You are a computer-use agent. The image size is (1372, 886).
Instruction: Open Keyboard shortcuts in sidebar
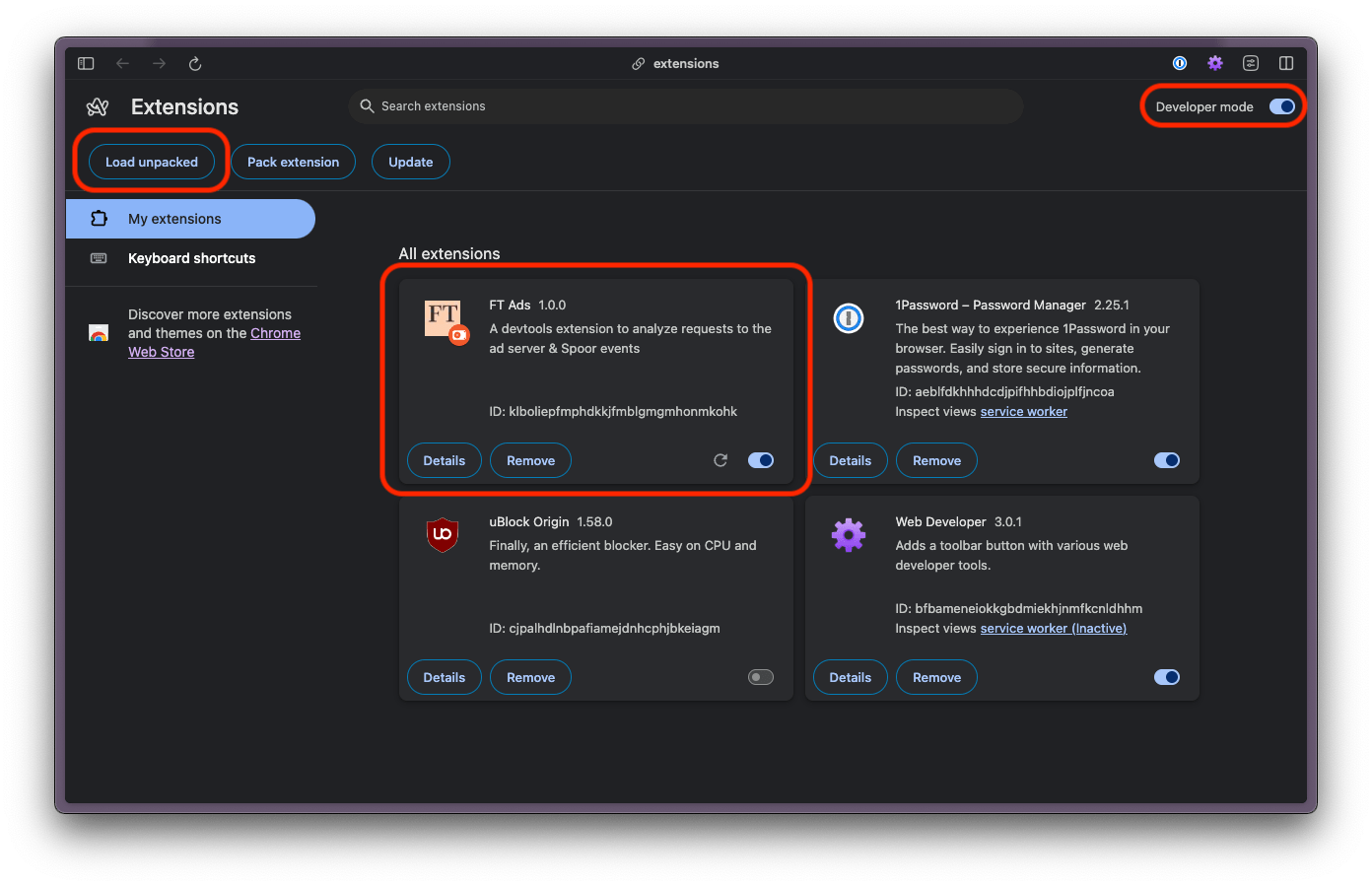(190, 258)
